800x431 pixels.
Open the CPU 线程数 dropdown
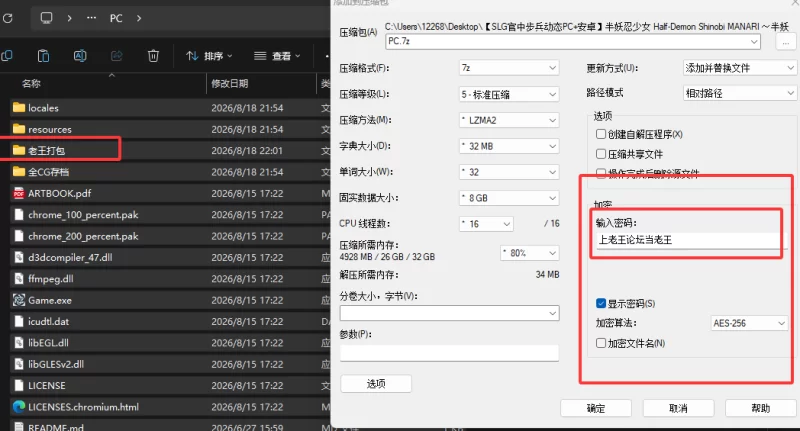click(486, 224)
